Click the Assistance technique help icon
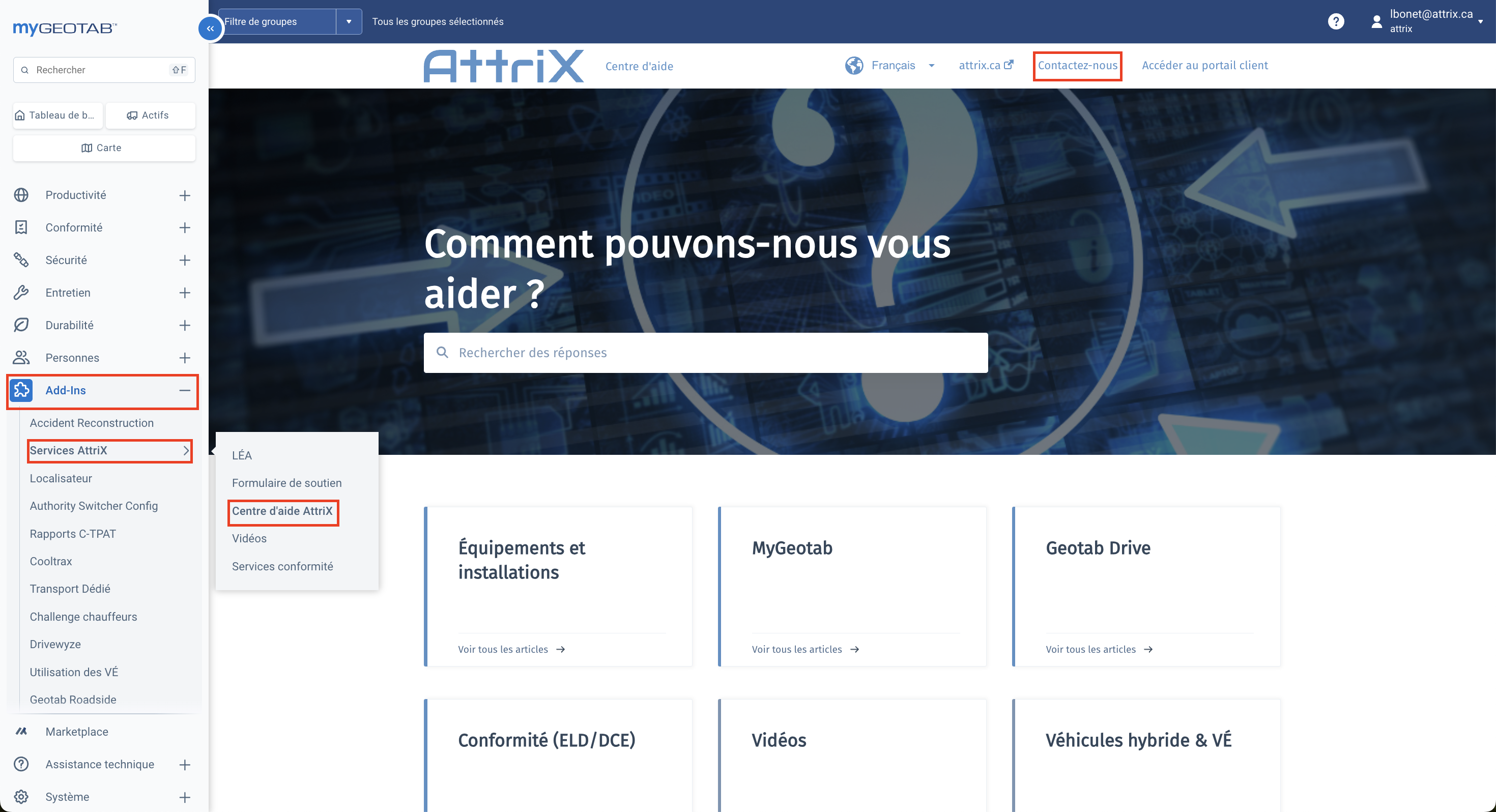 [21, 764]
